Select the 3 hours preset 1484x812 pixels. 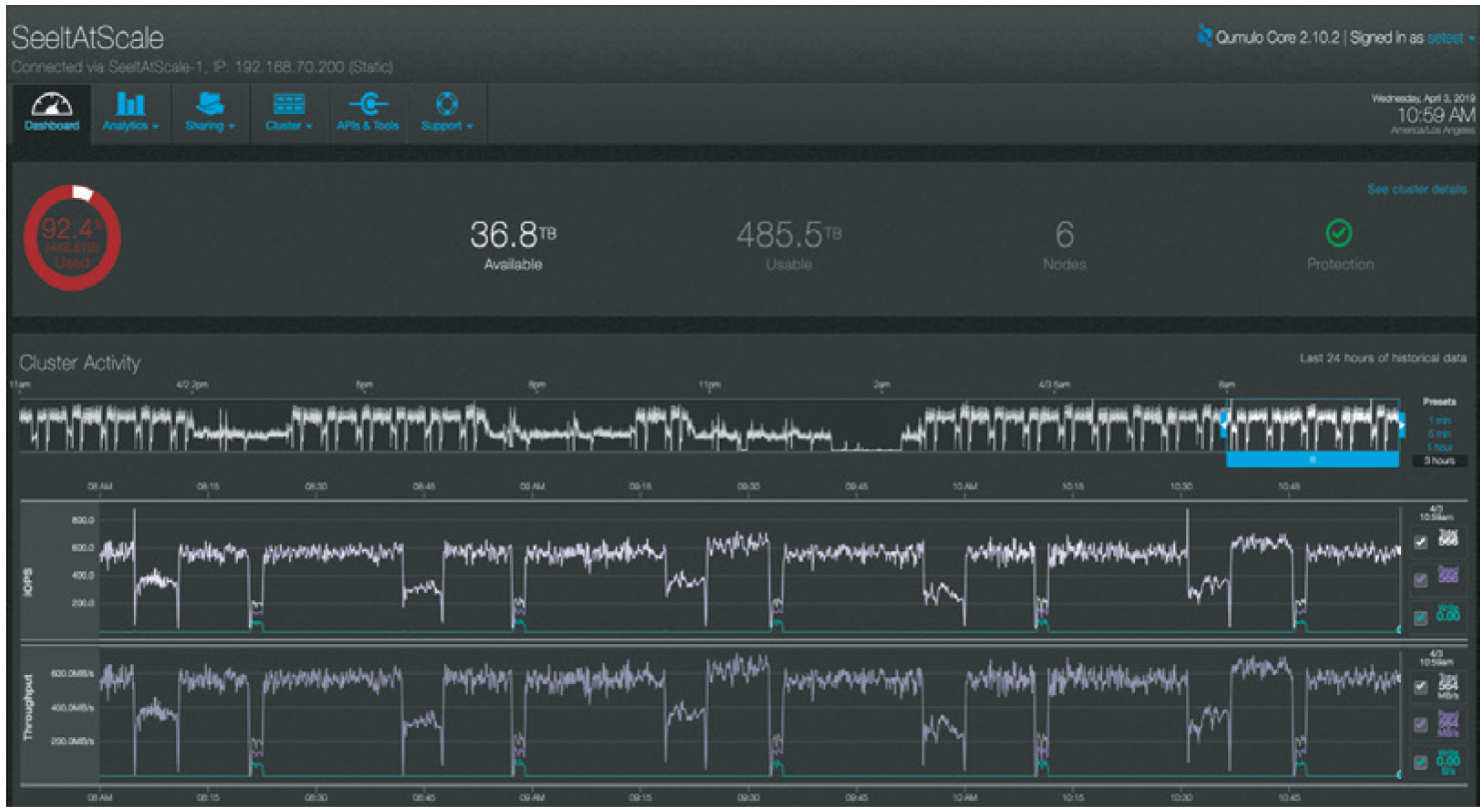[x=1439, y=460]
